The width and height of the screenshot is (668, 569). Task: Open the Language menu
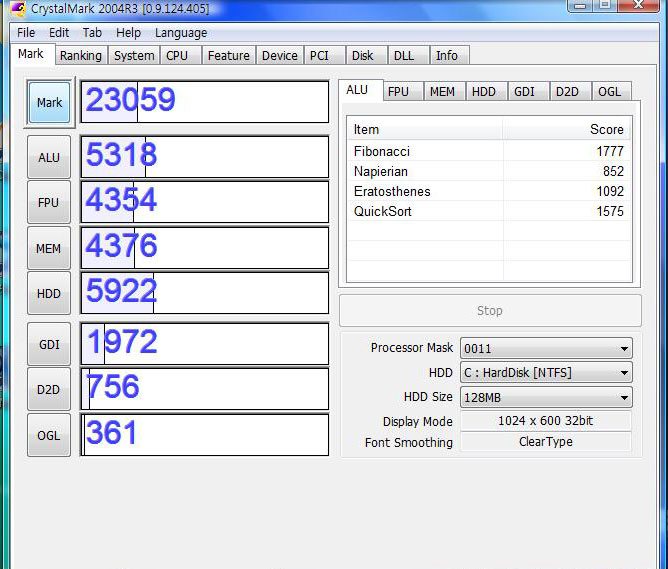coord(181,33)
